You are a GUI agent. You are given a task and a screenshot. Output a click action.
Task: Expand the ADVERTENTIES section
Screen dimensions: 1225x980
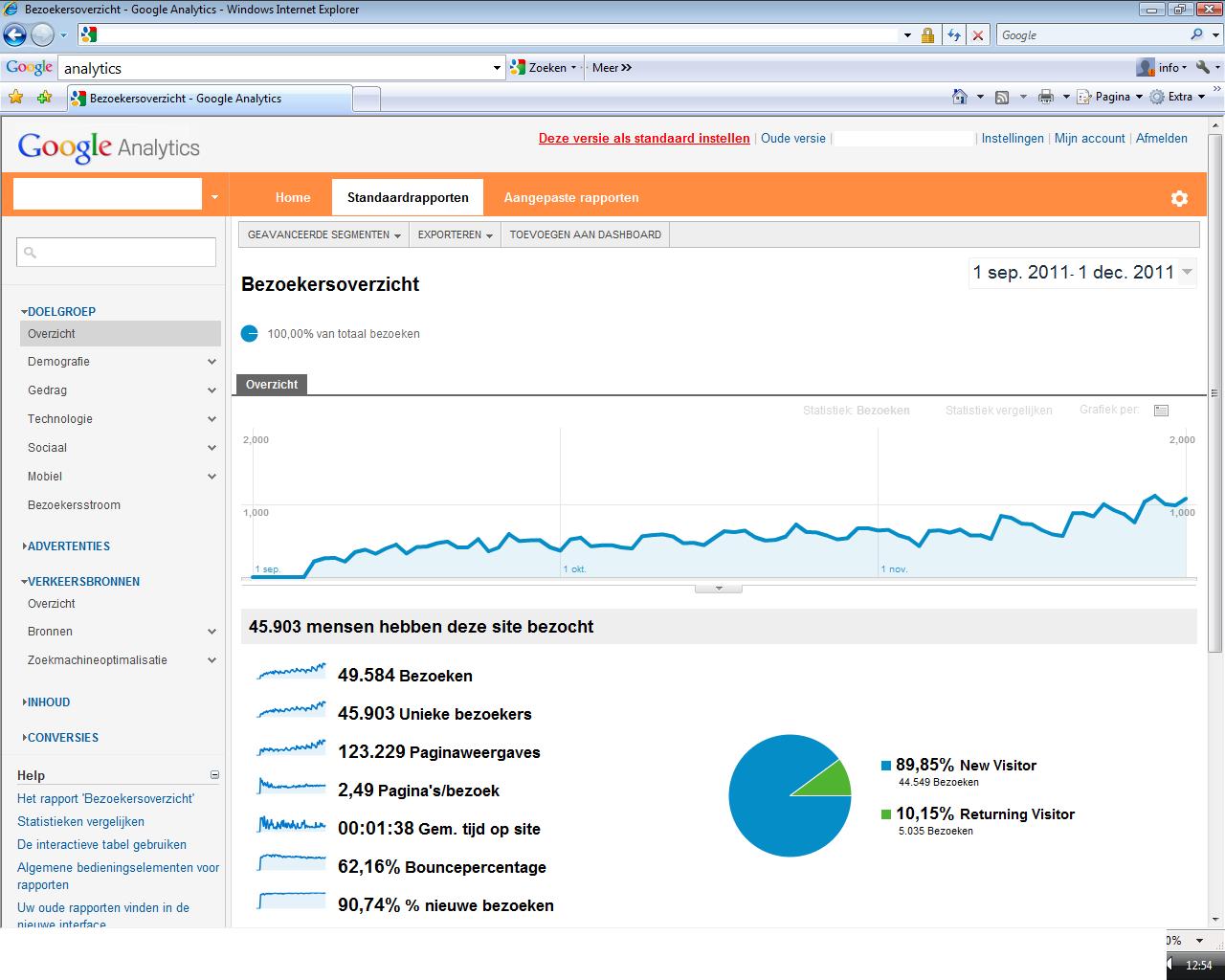[66, 546]
